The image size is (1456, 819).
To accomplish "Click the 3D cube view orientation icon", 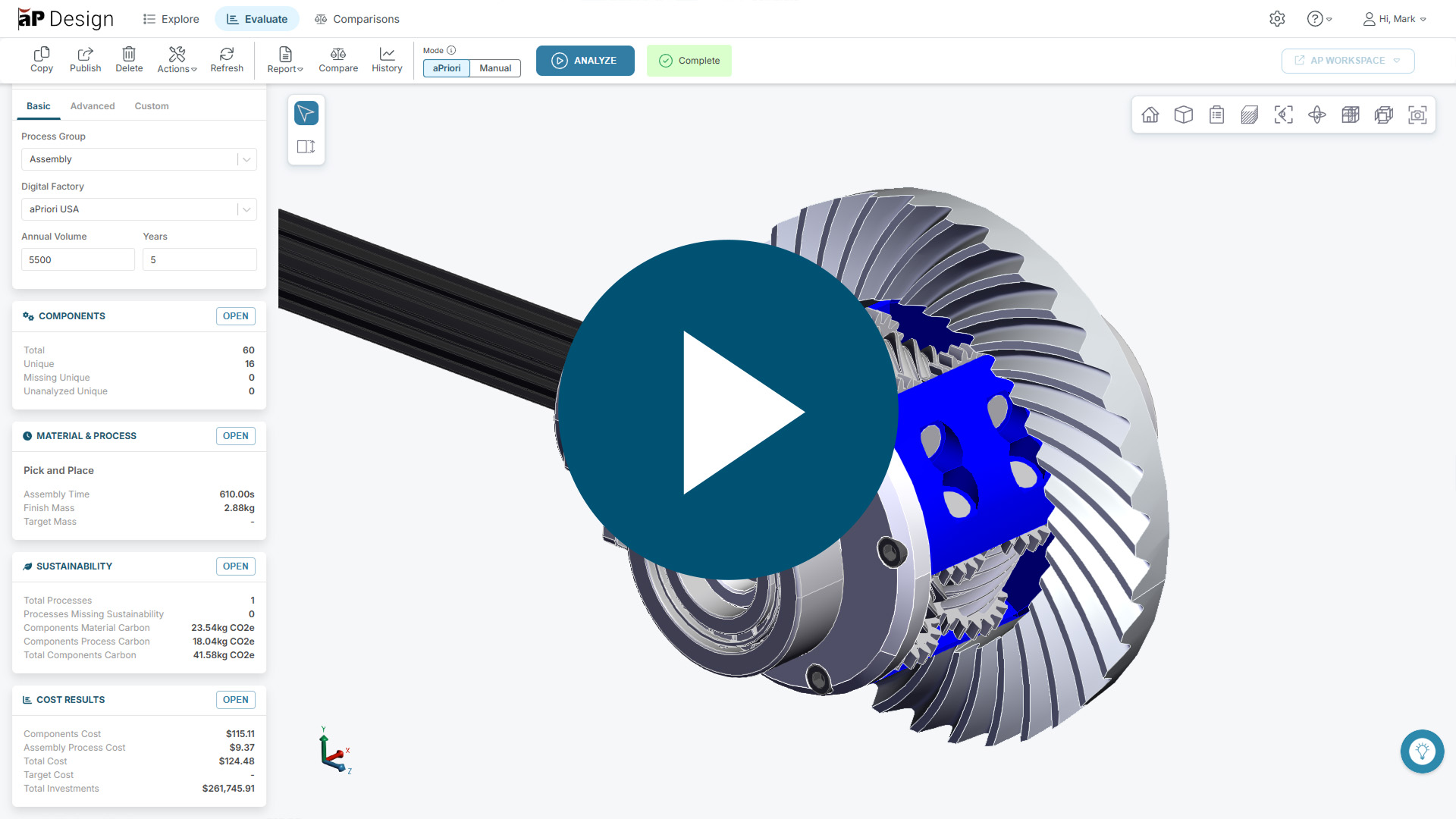I will click(x=1184, y=115).
